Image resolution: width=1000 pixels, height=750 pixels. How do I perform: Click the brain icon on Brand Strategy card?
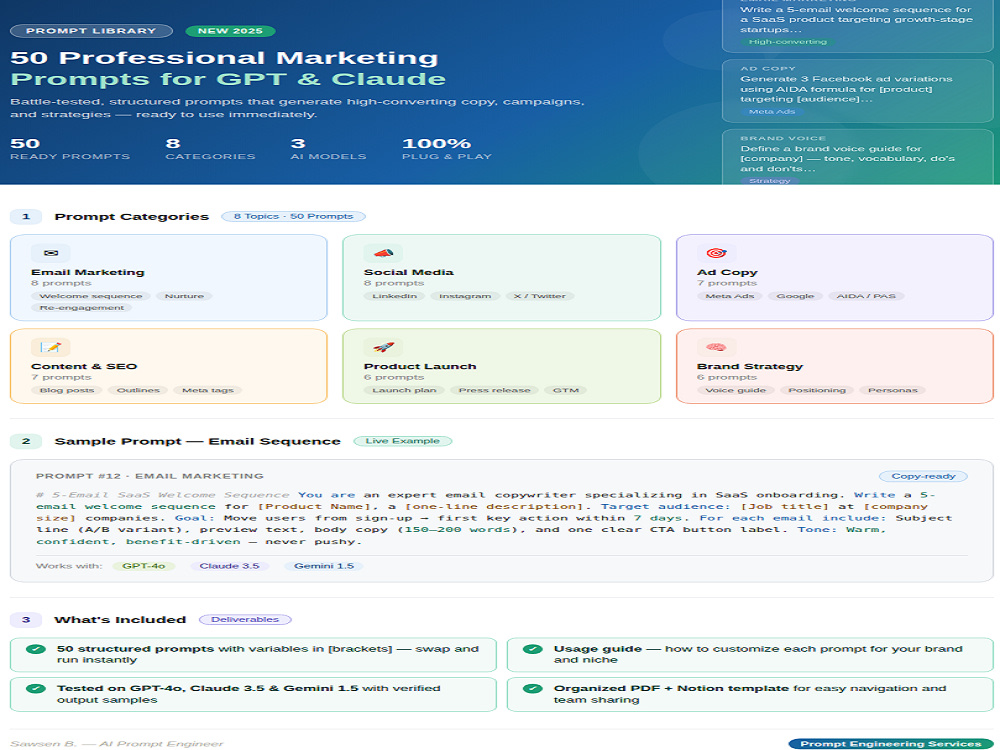click(716, 348)
